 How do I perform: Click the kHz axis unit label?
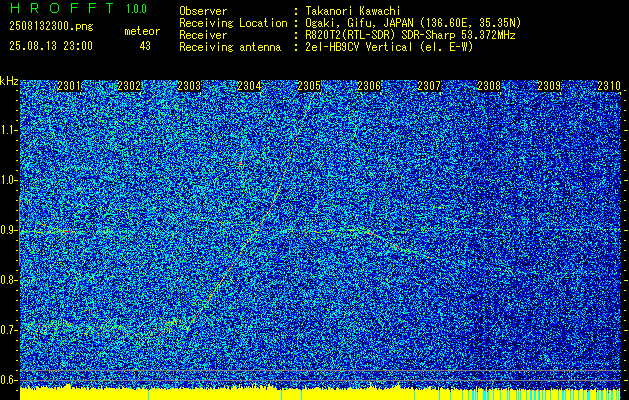pyautogui.click(x=9, y=81)
